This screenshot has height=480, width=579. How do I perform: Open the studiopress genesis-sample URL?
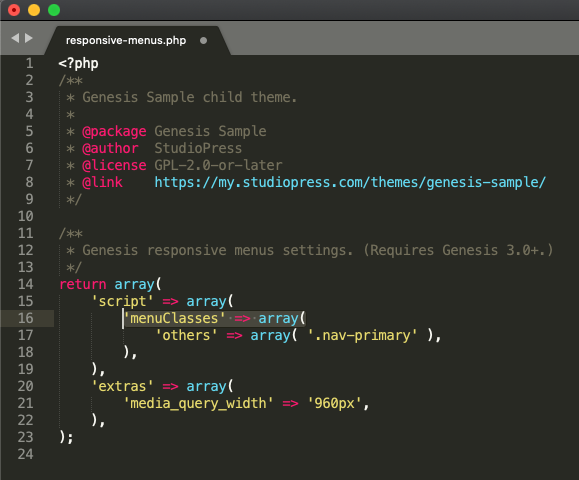coord(350,182)
